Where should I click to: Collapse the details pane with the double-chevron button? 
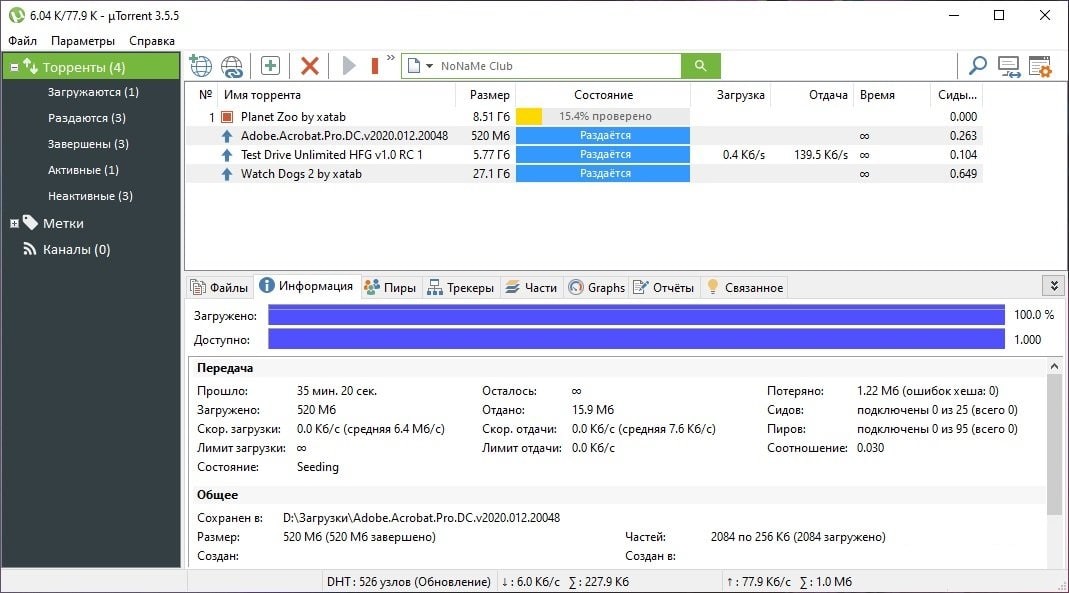(1052, 286)
